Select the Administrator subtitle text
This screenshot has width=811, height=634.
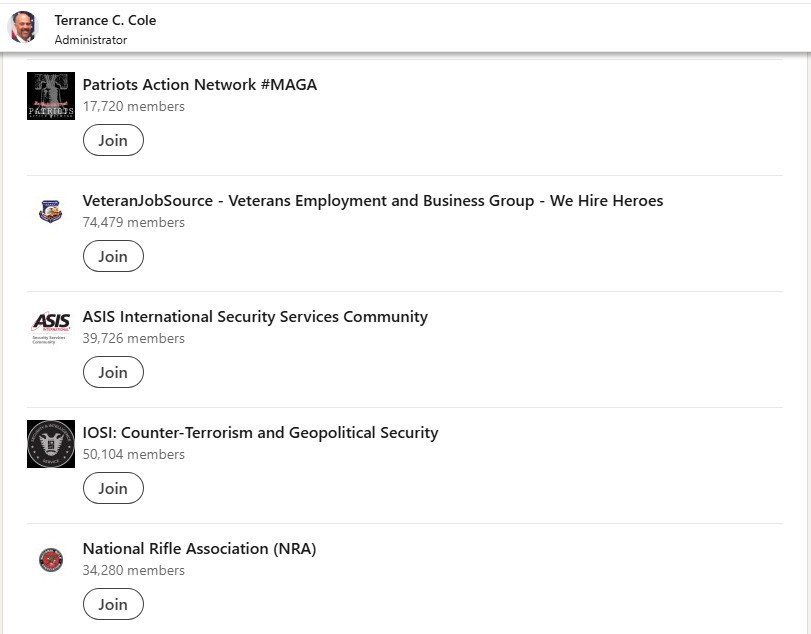tap(91, 40)
